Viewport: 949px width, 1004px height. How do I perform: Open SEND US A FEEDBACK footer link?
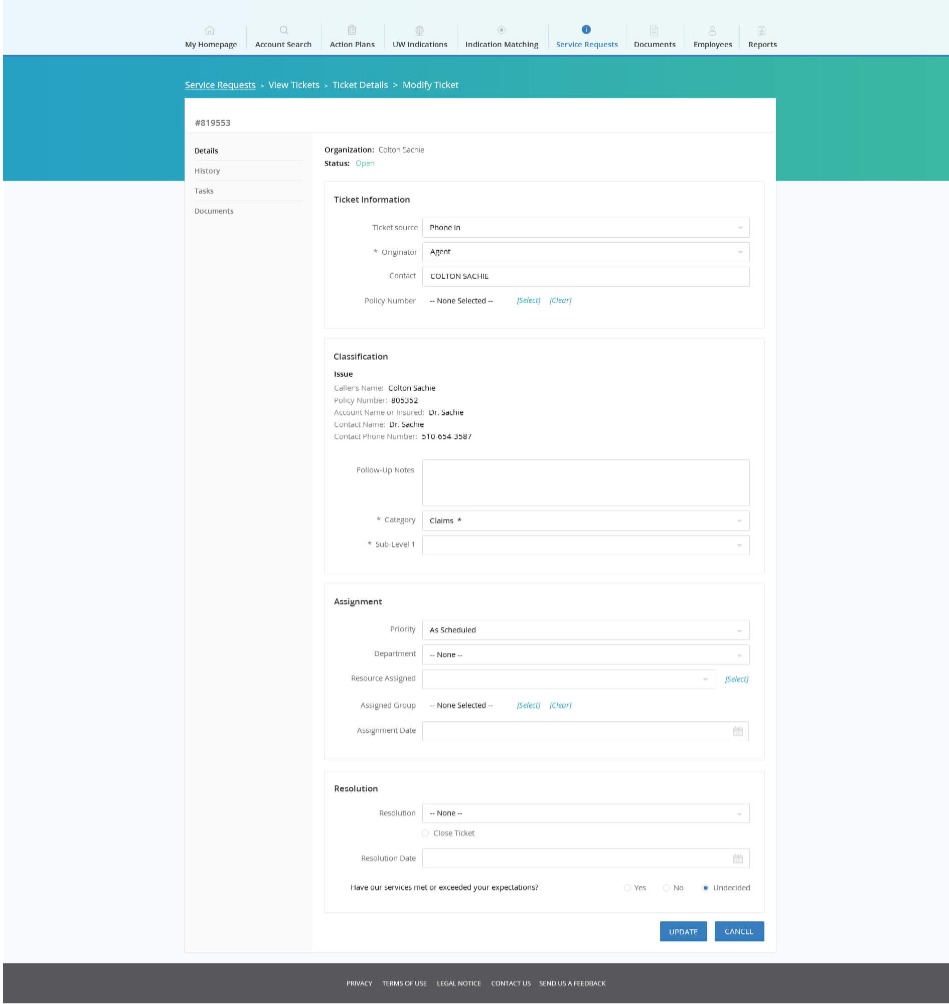click(572, 984)
